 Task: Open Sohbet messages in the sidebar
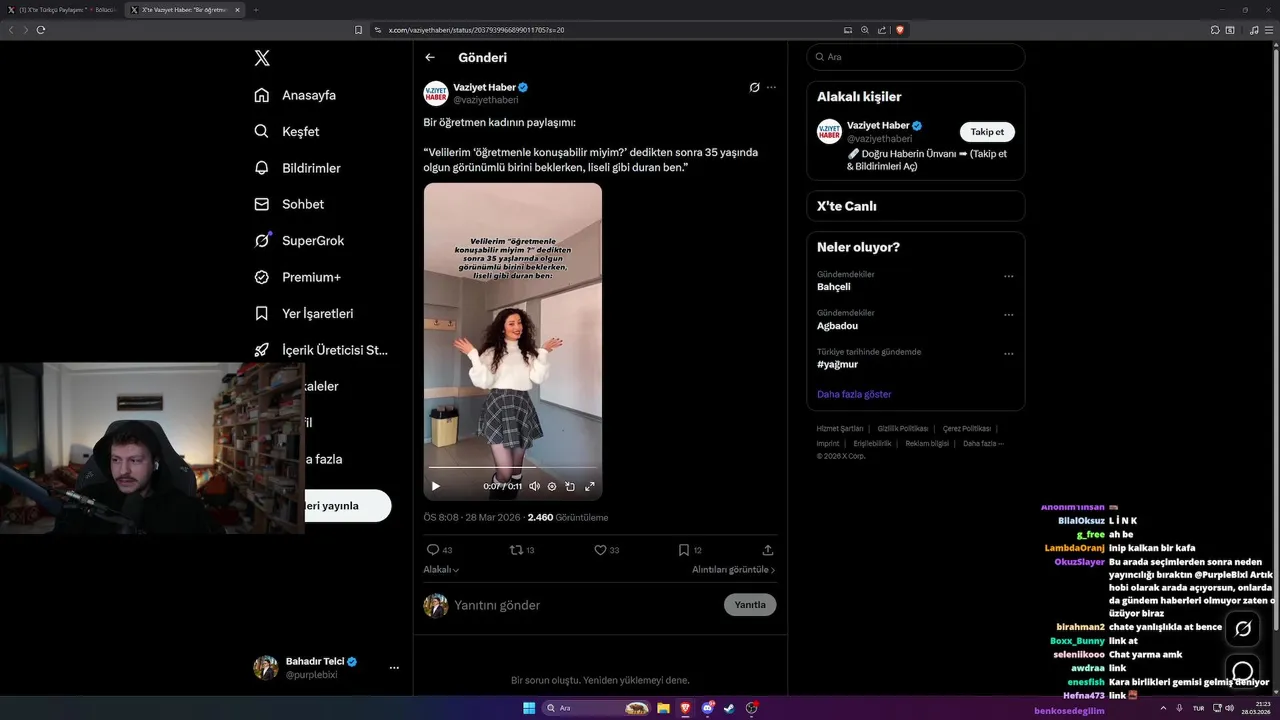coord(289,204)
